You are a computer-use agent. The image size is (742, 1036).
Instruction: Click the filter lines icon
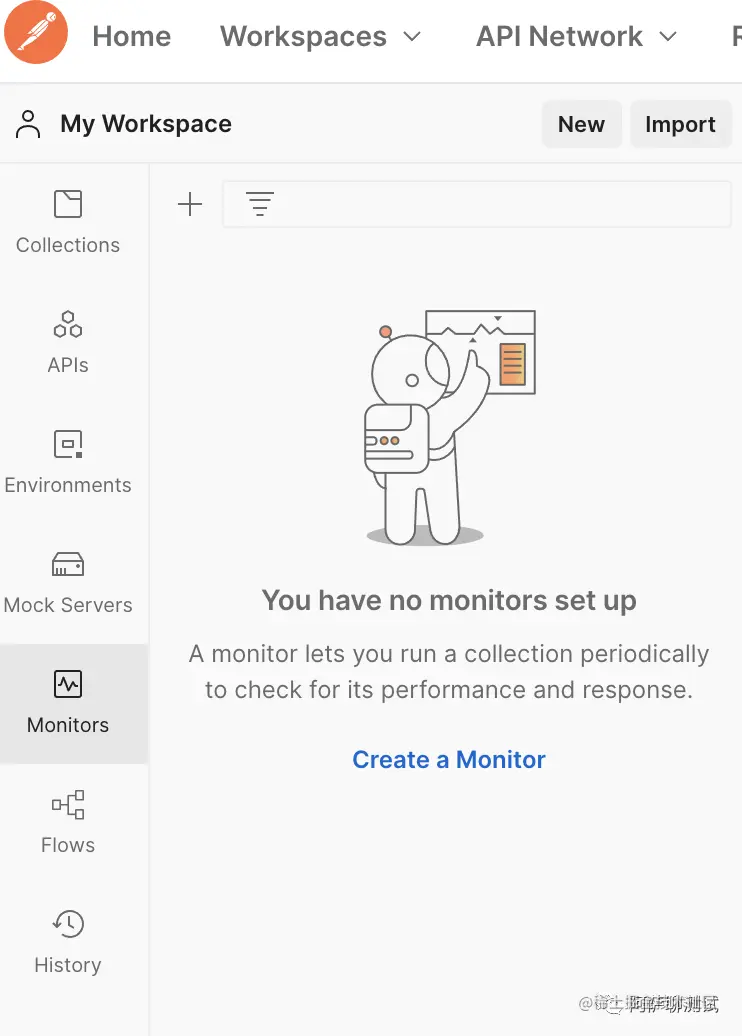tap(260, 204)
